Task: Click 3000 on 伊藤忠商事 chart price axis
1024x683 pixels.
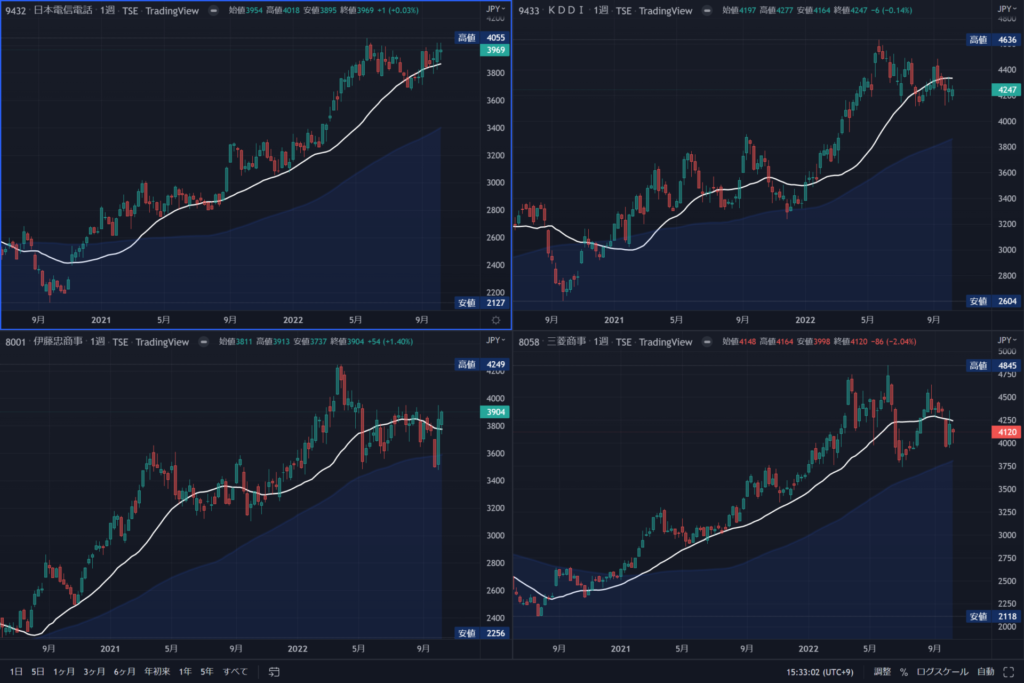Action: click(496, 535)
